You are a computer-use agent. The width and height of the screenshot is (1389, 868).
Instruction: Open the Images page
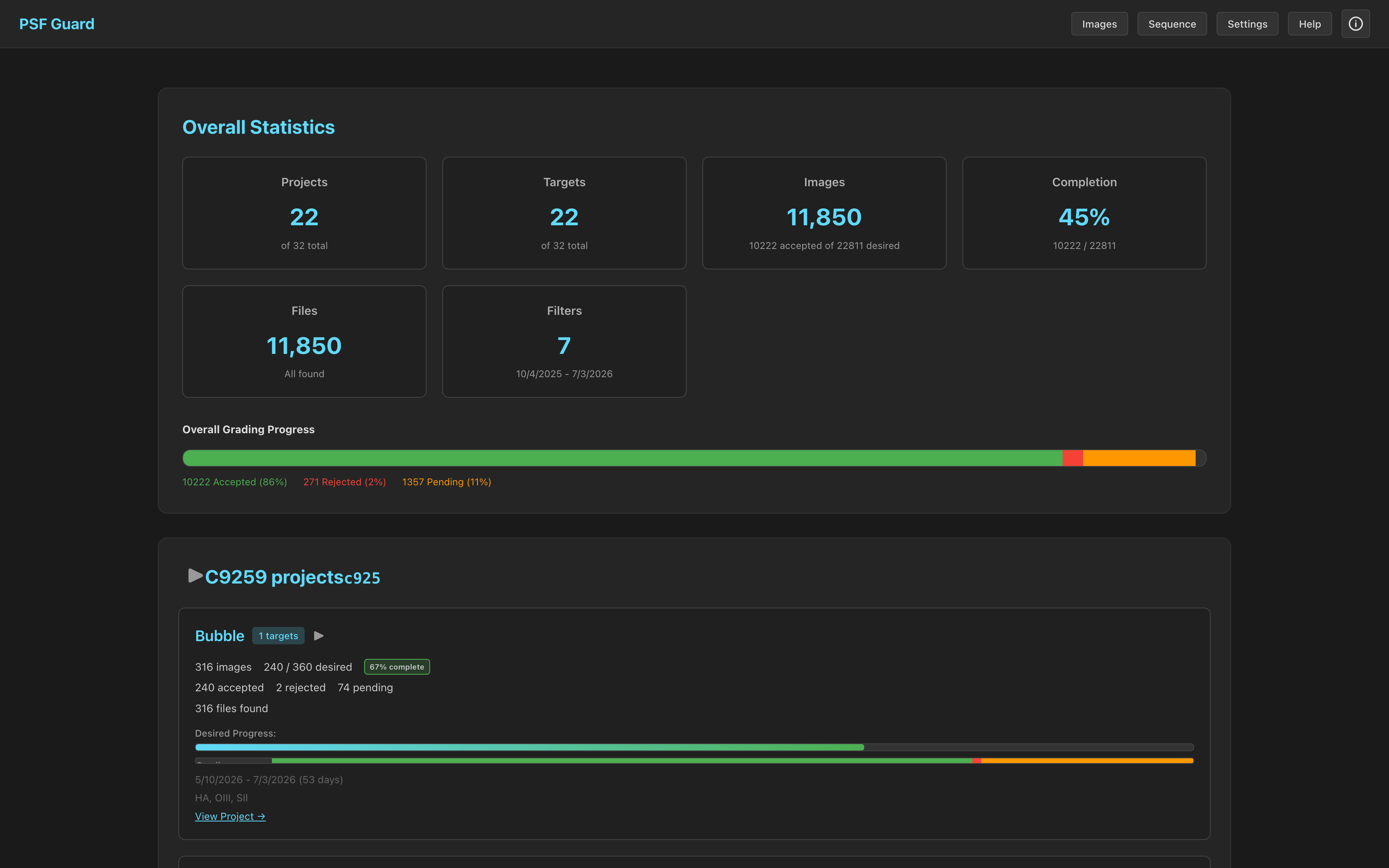[x=1099, y=24]
